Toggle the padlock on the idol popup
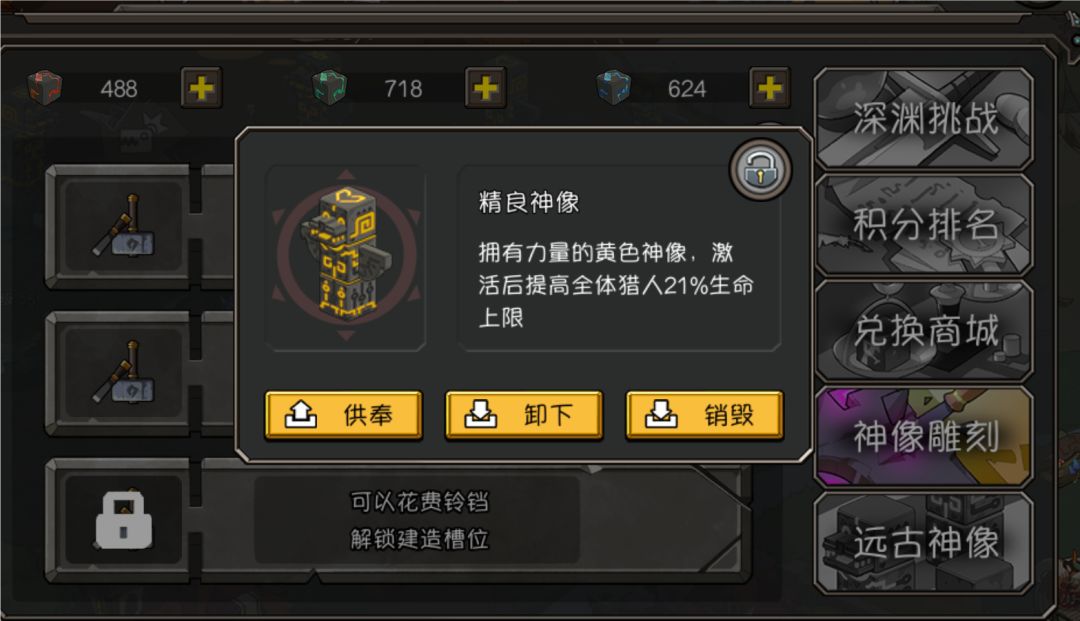1080x621 pixels. pyautogui.click(x=760, y=169)
